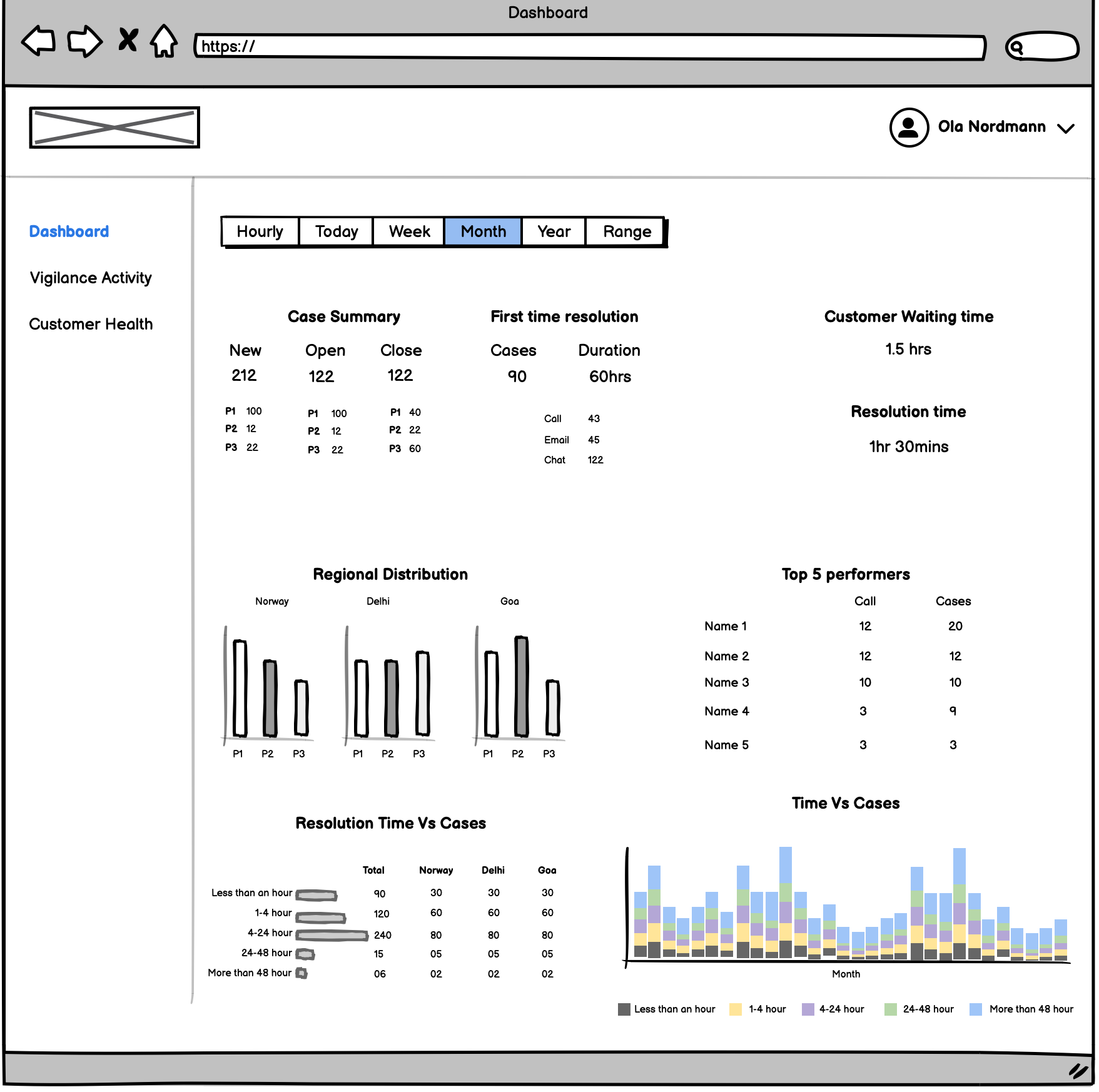This screenshot has width=1099, height=1092.
Task: Select the Hourly time filter
Action: (x=260, y=232)
